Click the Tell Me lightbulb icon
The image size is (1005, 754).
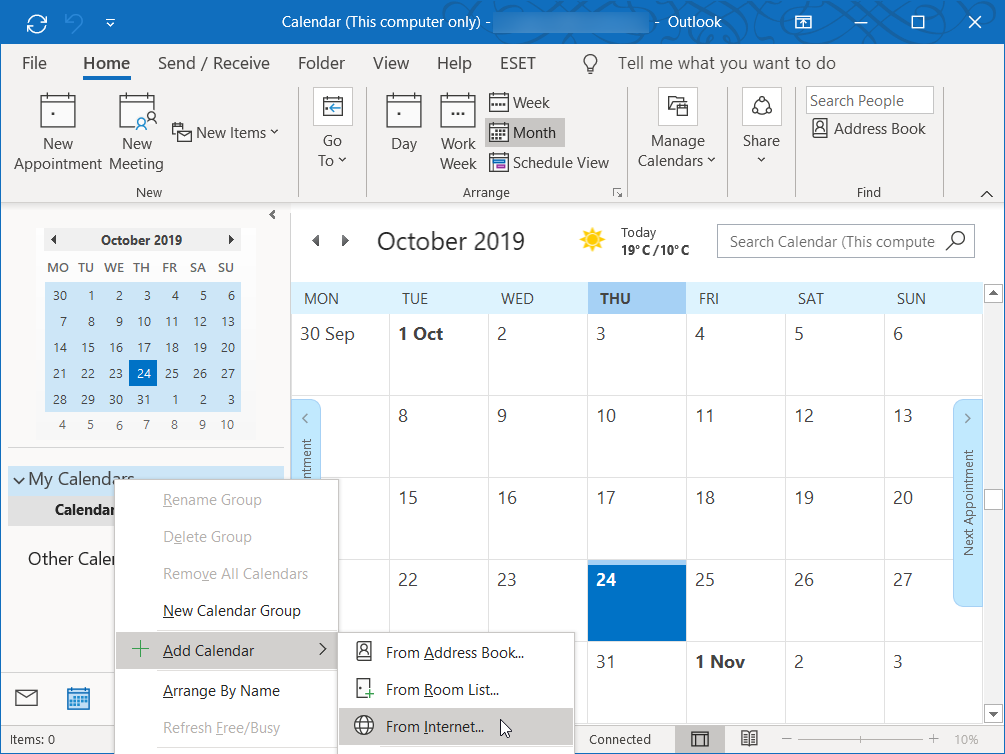pos(591,63)
